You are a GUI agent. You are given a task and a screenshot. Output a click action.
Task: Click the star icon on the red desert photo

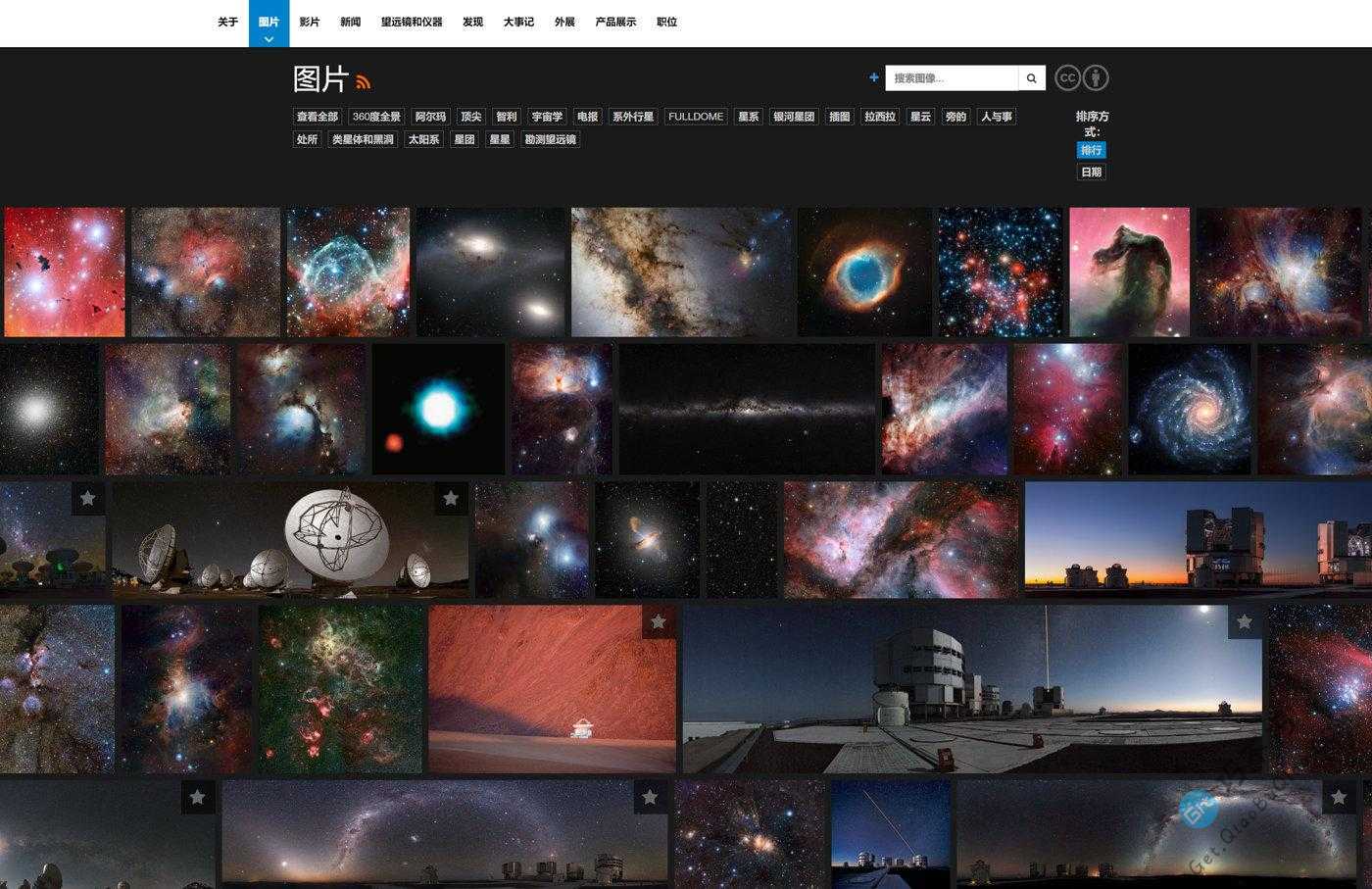657,621
